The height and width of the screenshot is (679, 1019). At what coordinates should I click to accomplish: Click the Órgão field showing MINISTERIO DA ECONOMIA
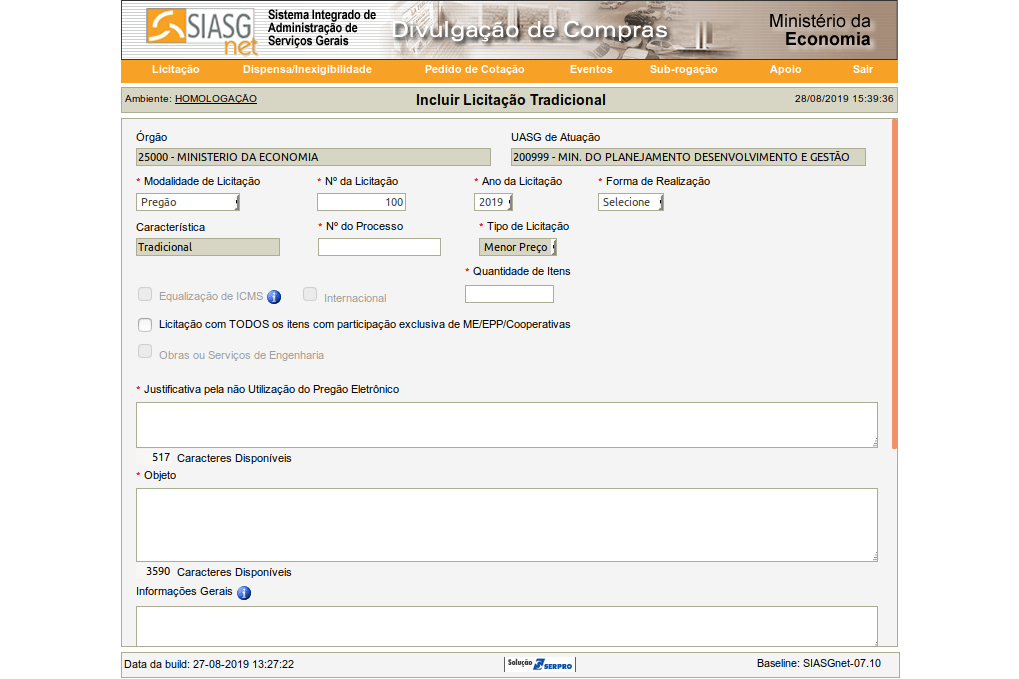(x=313, y=157)
